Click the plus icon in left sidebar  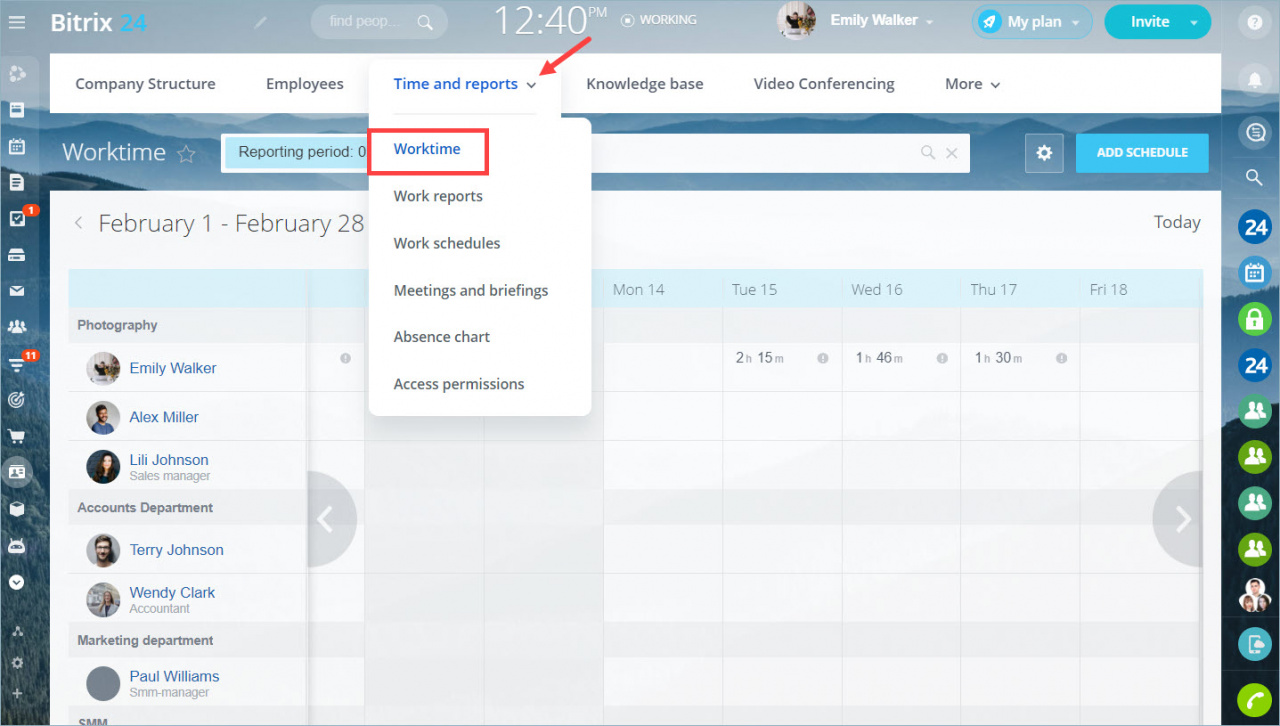click(x=16, y=693)
